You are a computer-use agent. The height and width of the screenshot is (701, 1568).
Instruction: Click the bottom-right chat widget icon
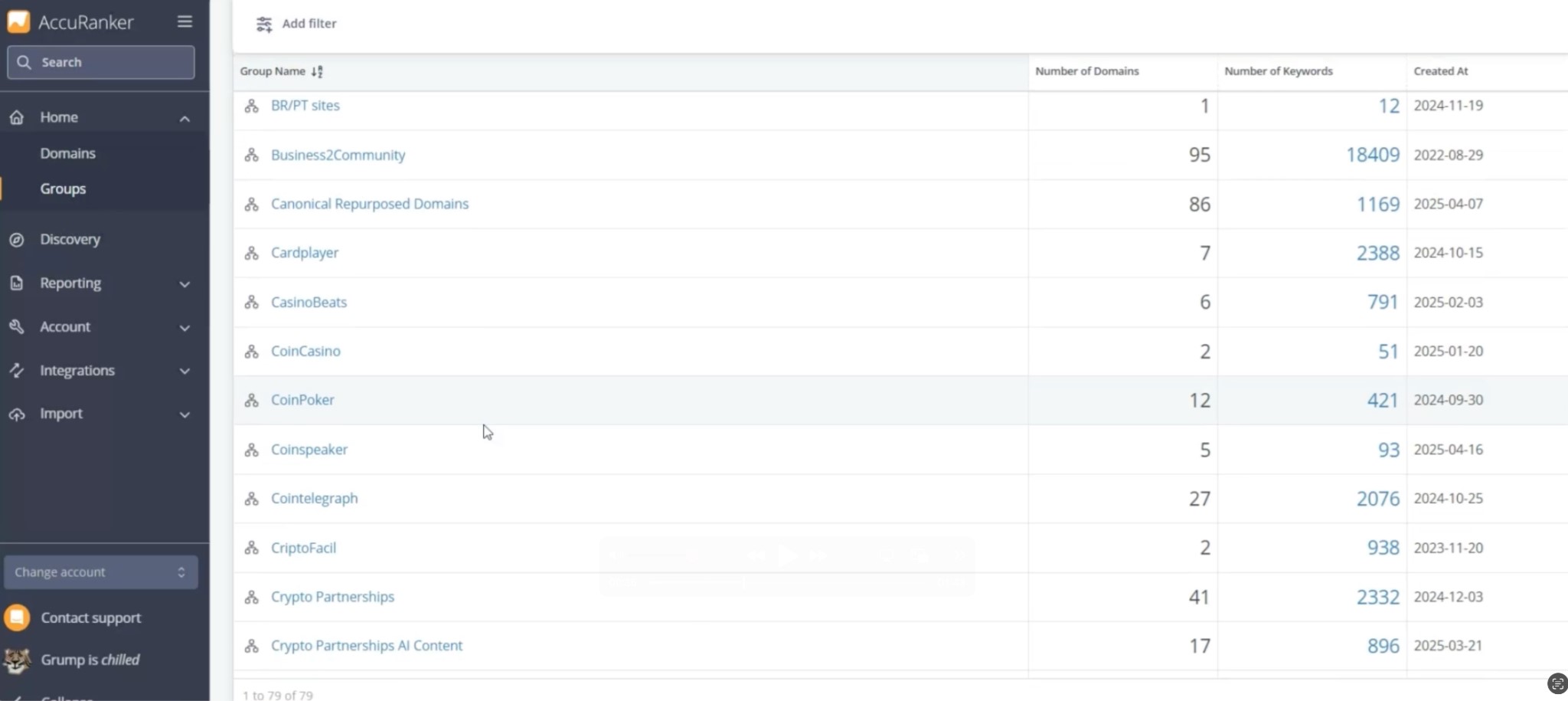1557,683
